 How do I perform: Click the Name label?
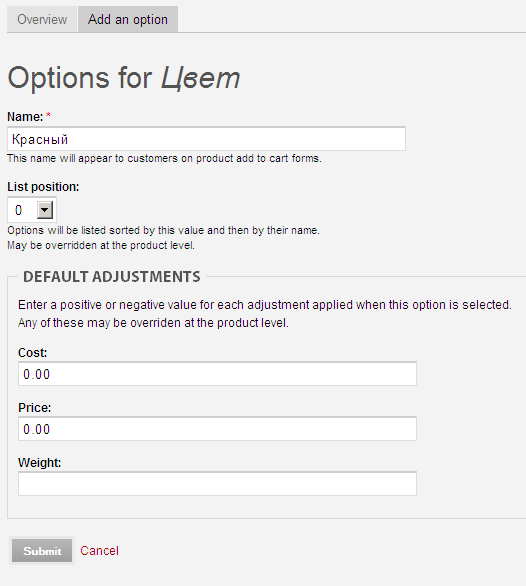click(25, 117)
